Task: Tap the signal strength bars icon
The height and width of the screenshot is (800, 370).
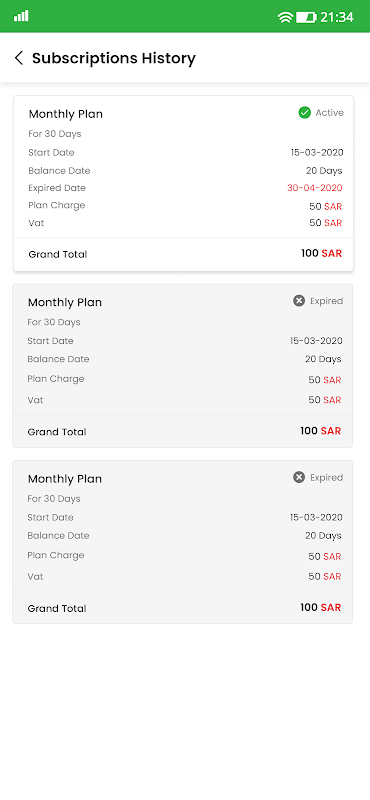Action: (21, 16)
